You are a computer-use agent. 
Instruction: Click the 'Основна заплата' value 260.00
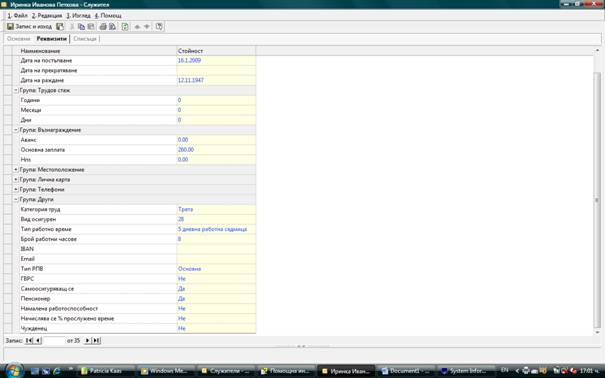[216, 150]
